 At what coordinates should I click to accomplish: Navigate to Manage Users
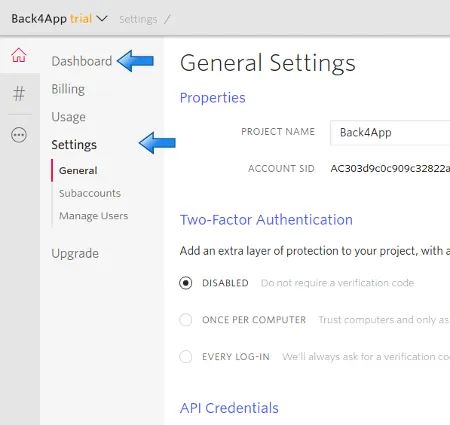93,216
